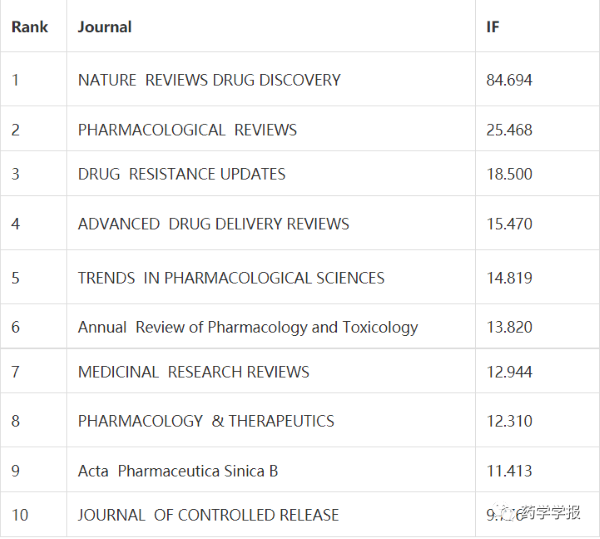The image size is (600, 539).
Task: Select the impact factor value 25.468
Action: (509, 130)
